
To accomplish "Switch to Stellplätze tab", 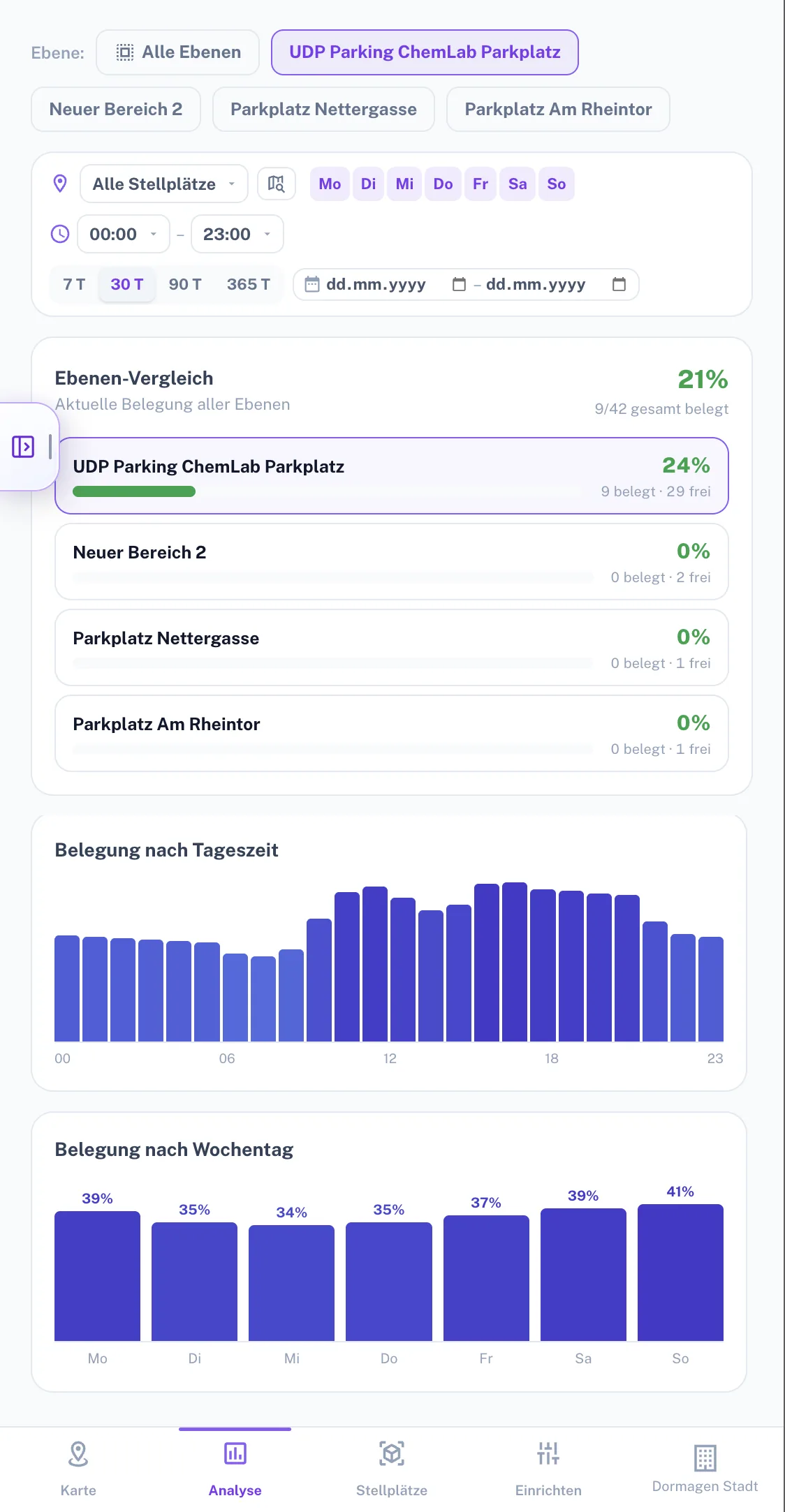I will click(x=392, y=1469).
